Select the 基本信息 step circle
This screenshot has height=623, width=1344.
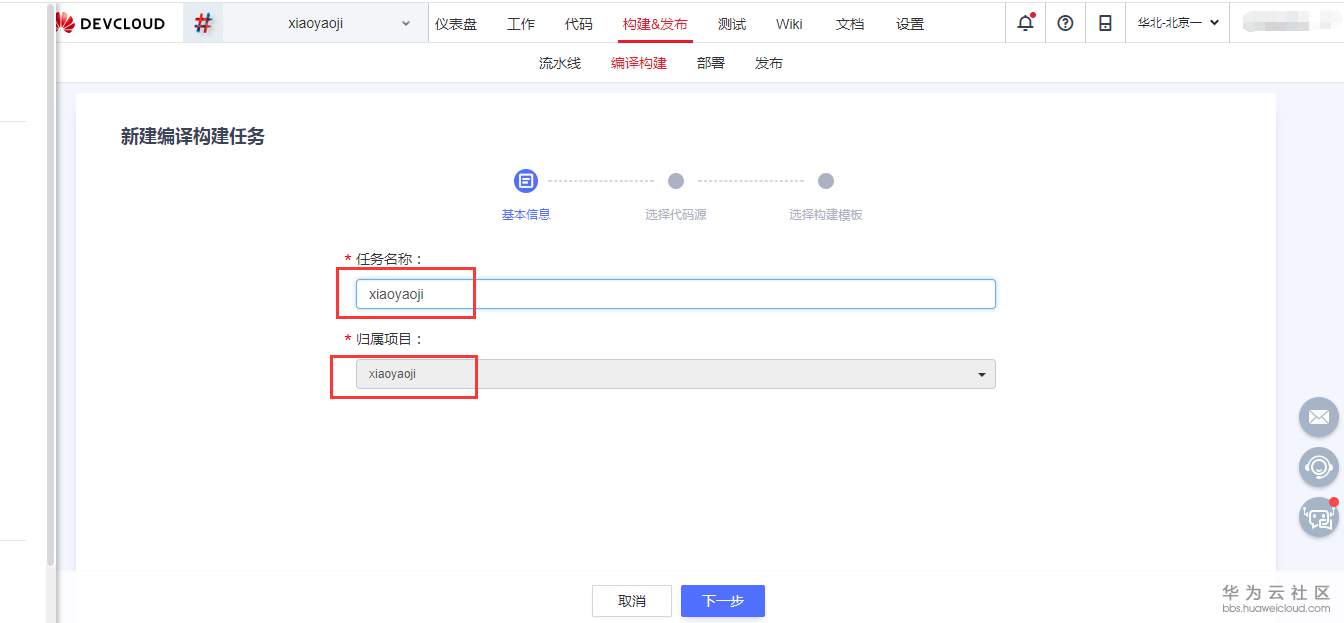tap(525, 180)
